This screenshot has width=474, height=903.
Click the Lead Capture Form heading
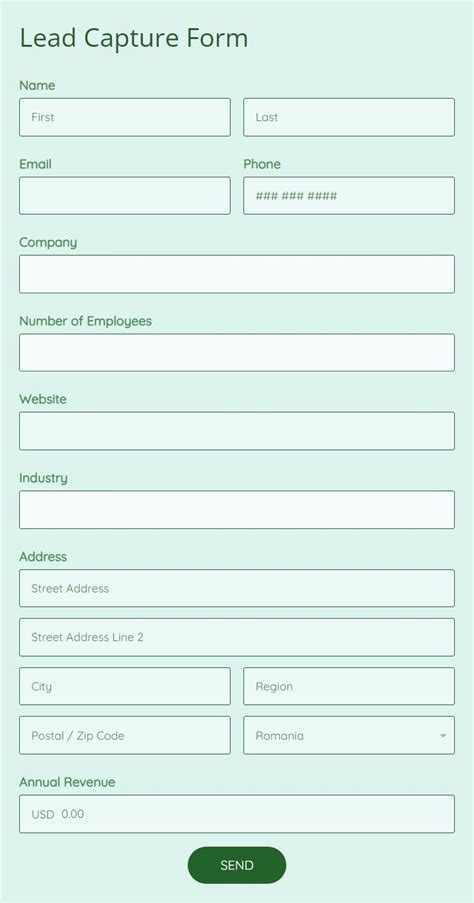(x=134, y=39)
